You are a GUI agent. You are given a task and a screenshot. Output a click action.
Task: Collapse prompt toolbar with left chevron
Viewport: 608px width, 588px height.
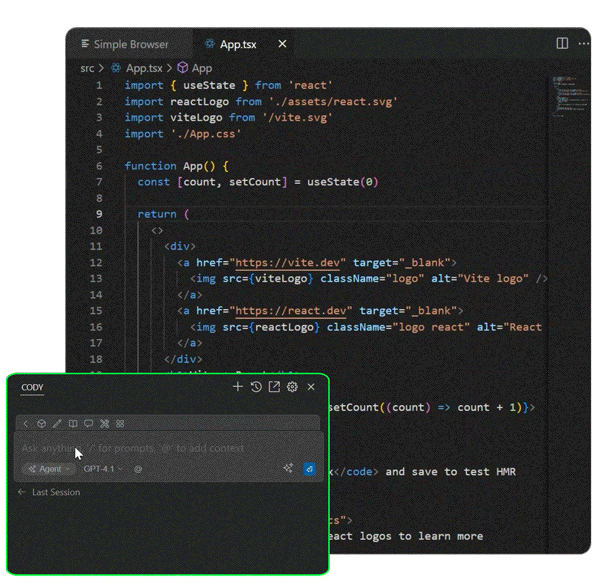(x=26, y=424)
